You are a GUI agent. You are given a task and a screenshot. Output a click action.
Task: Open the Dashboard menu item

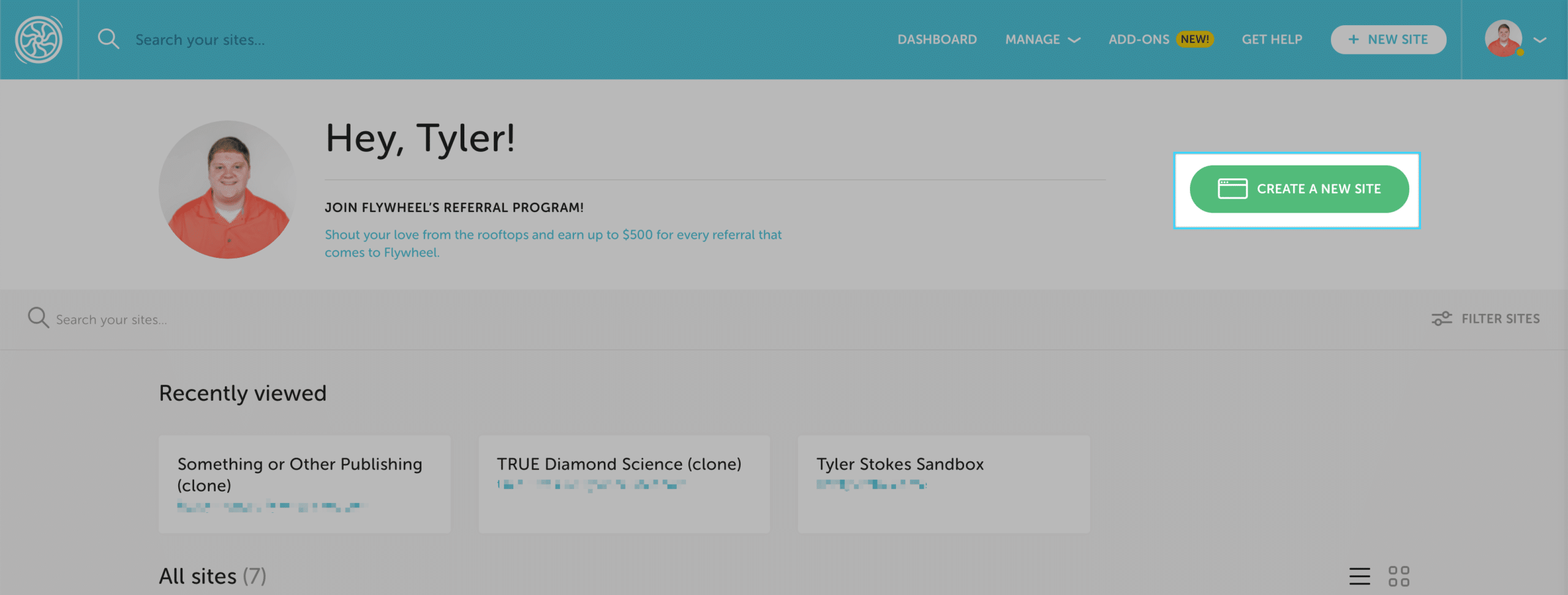click(x=937, y=40)
